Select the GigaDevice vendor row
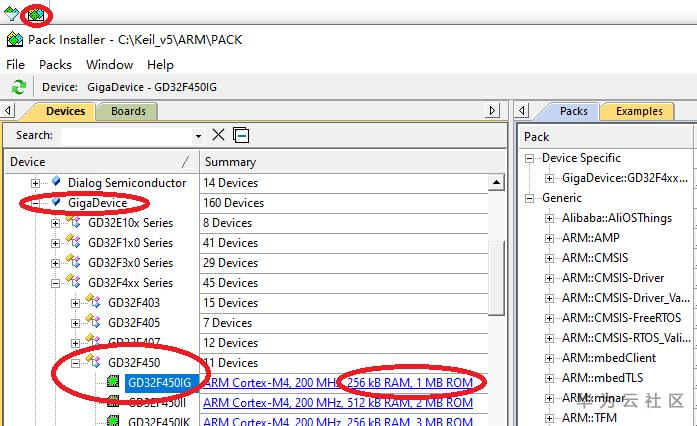This screenshot has height=426, width=697. 97,203
